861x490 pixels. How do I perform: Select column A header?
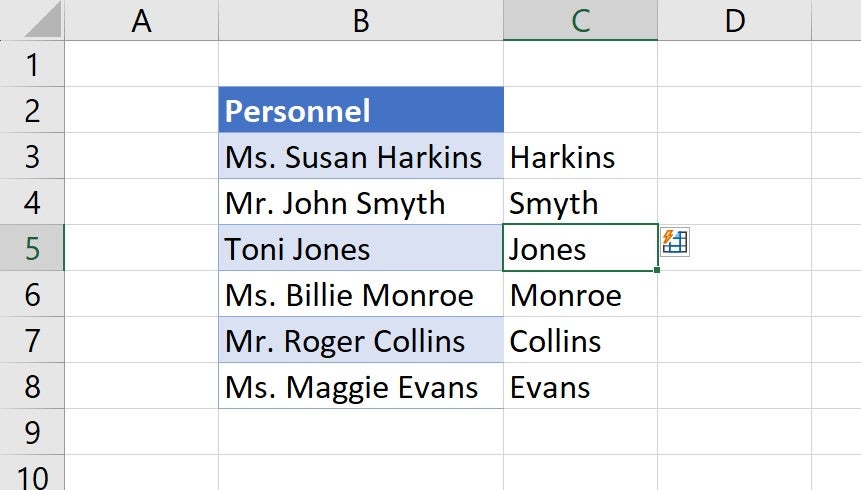click(x=141, y=20)
